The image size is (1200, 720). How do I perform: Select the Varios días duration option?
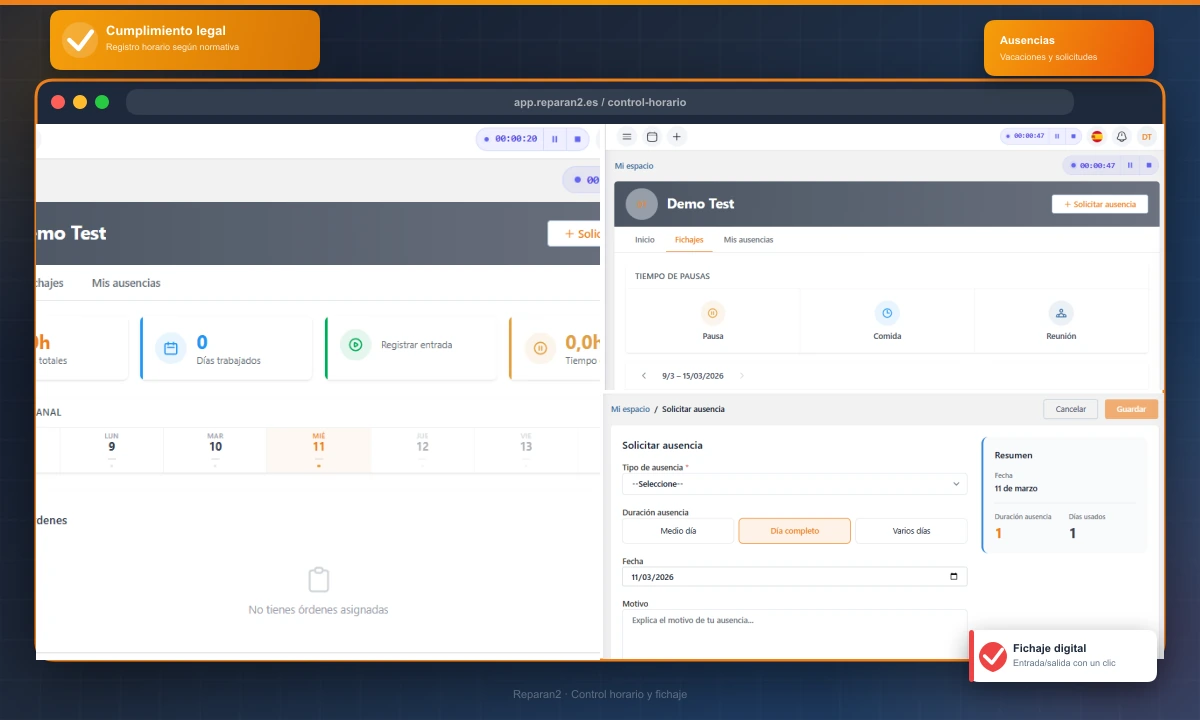tap(911, 531)
